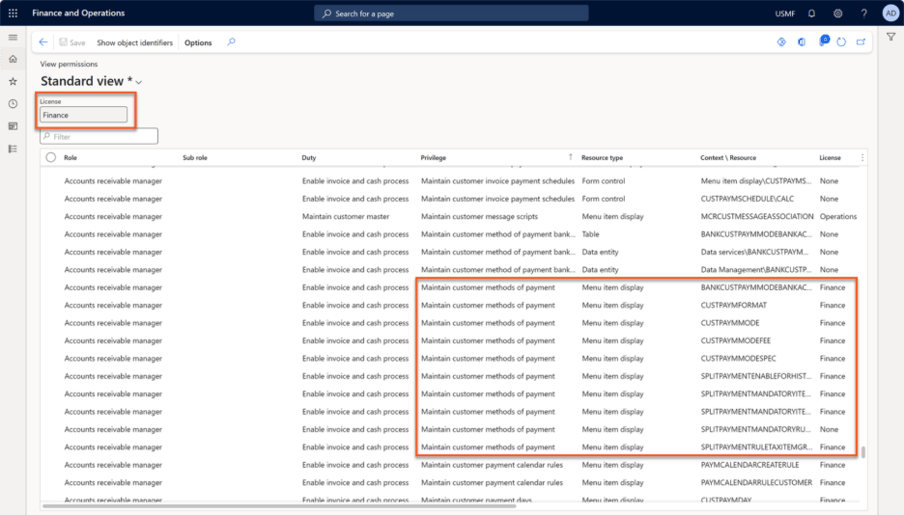Open the help question mark icon
Image resolution: width=904 pixels, height=515 pixels.
pyautogui.click(x=864, y=13)
